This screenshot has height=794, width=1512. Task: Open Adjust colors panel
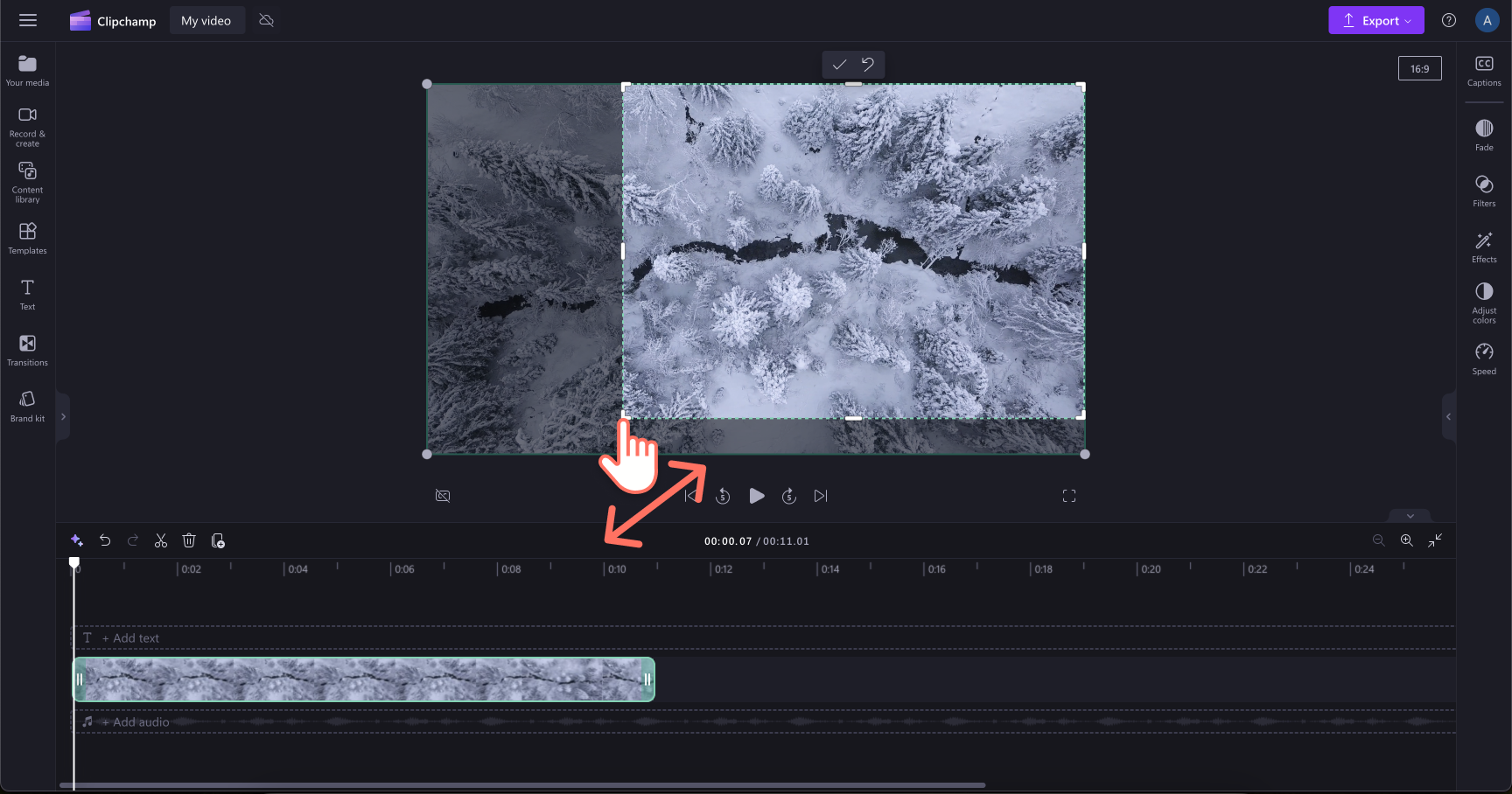point(1484,303)
